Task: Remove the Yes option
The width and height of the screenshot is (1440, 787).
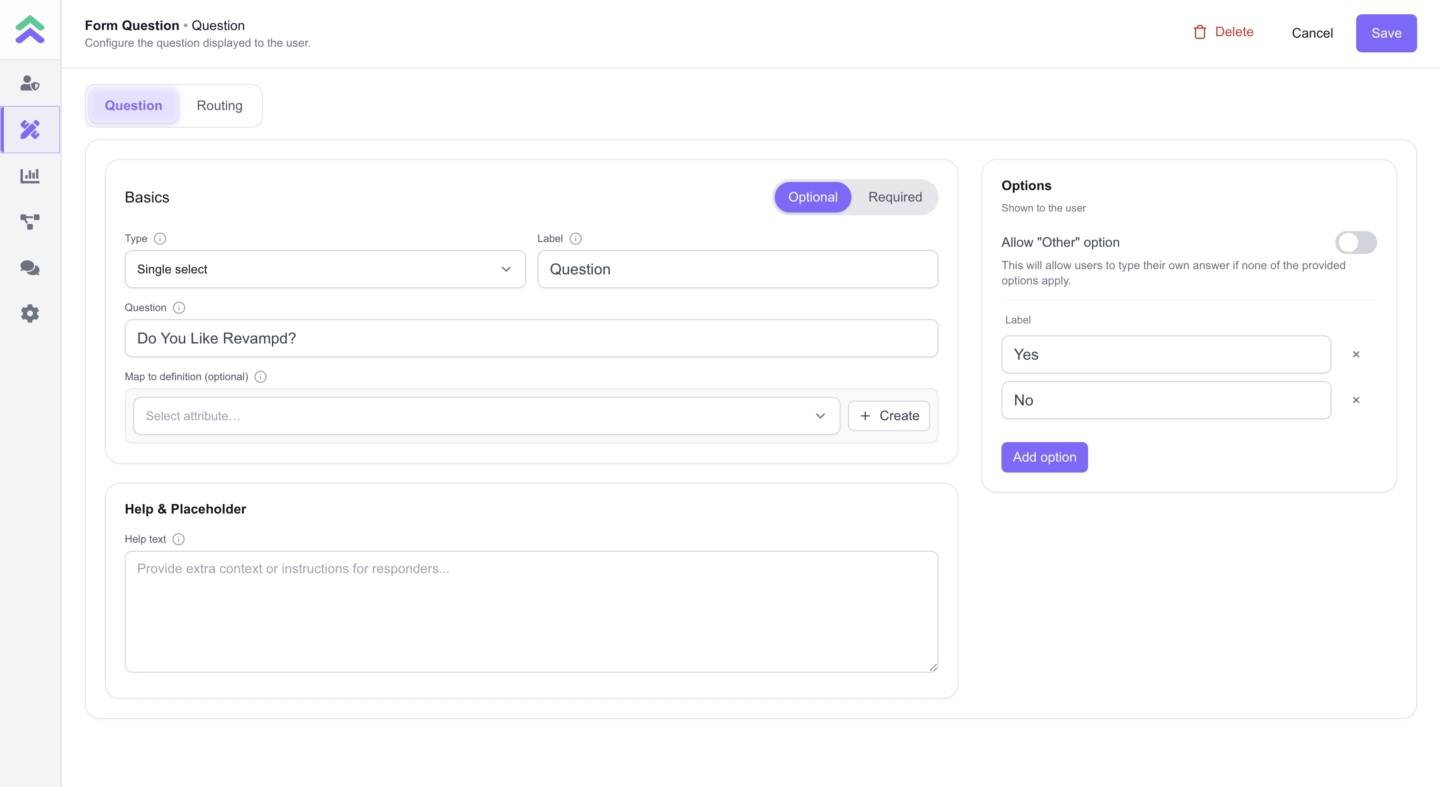Action: [x=1356, y=355]
